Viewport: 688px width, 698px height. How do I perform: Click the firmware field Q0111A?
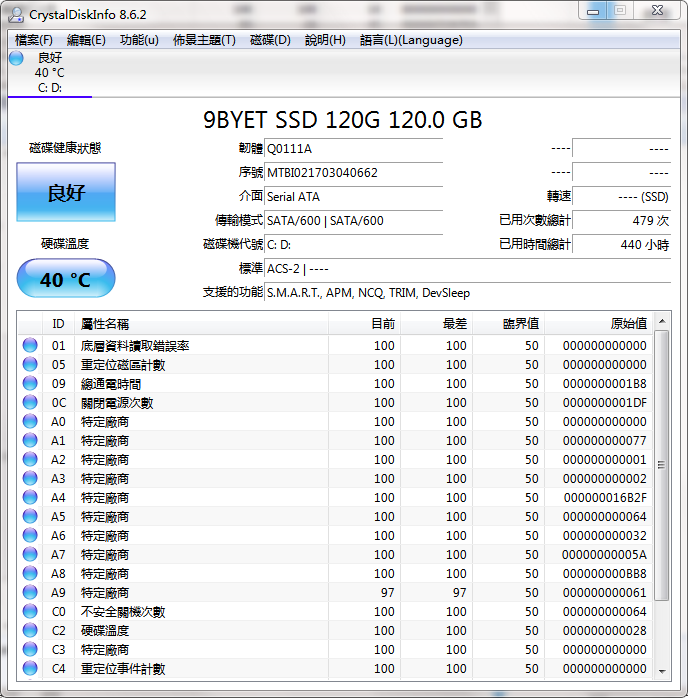[353, 149]
